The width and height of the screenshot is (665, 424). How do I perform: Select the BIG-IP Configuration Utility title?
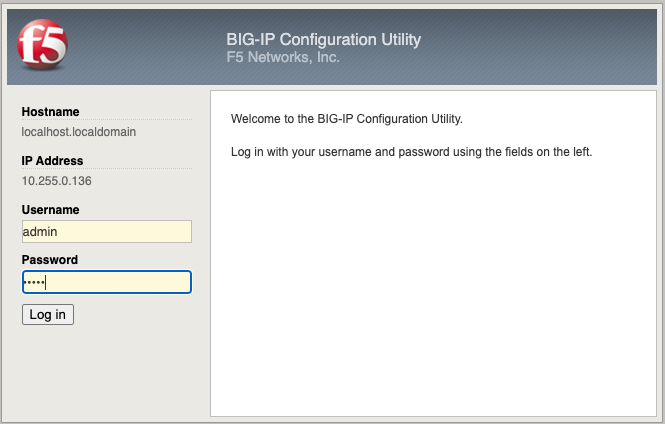pos(323,39)
